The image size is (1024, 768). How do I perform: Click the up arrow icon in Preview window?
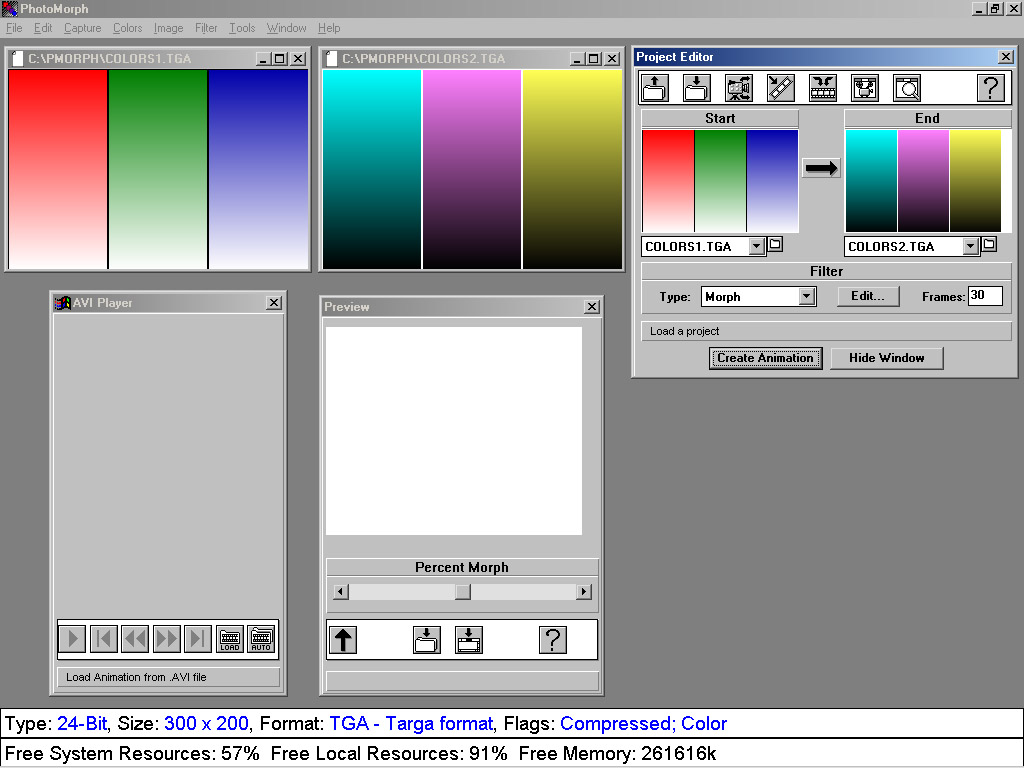(343, 640)
